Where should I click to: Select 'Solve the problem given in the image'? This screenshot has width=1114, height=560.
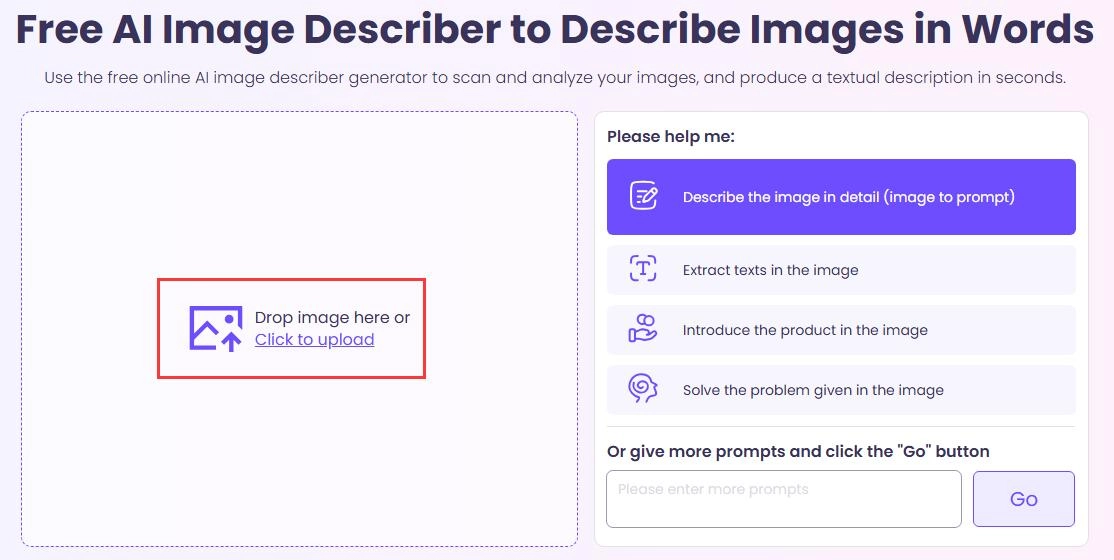(812, 390)
